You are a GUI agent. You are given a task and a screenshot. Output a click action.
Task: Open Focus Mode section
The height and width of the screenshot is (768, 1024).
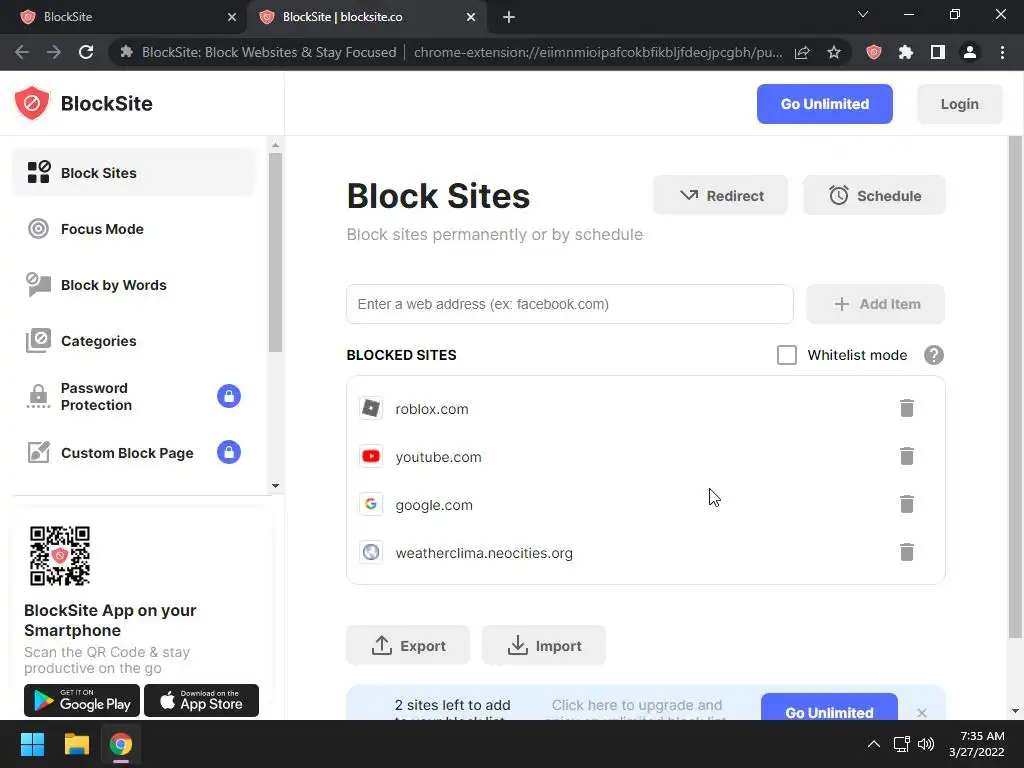click(x=133, y=229)
